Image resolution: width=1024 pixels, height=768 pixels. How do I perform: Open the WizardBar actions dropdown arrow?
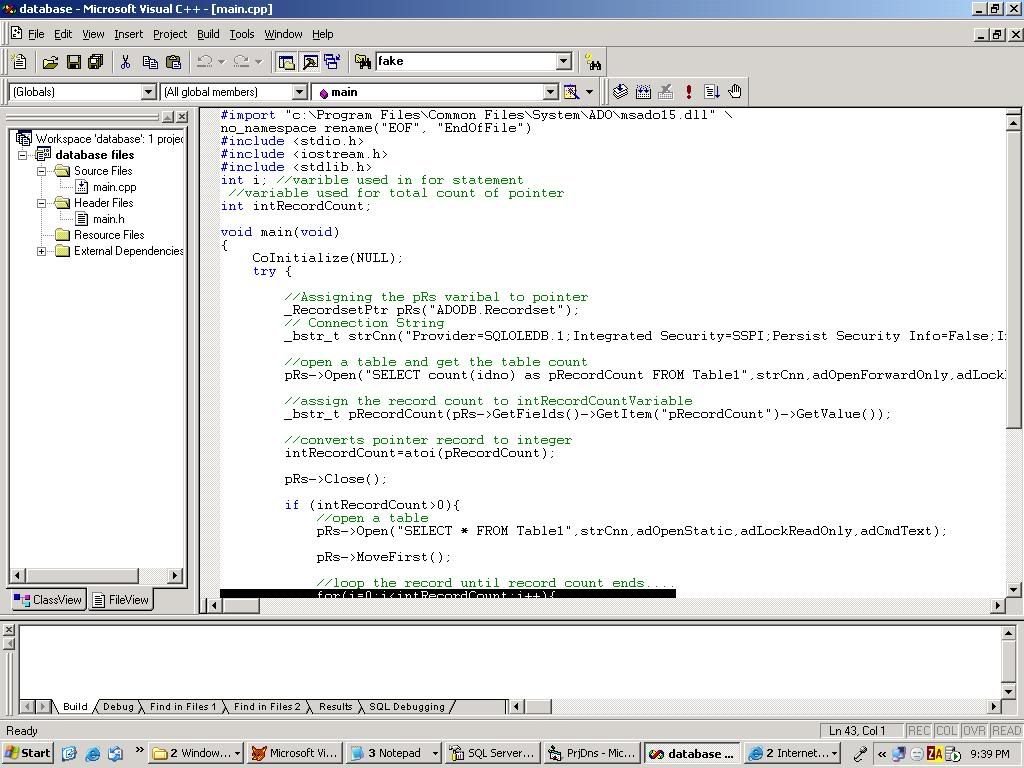point(589,92)
